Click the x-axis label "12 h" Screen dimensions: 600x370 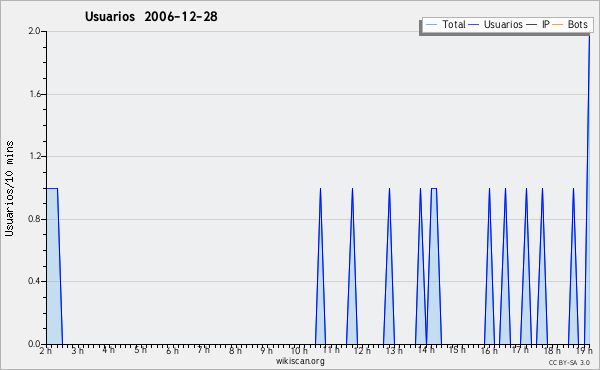point(362,350)
